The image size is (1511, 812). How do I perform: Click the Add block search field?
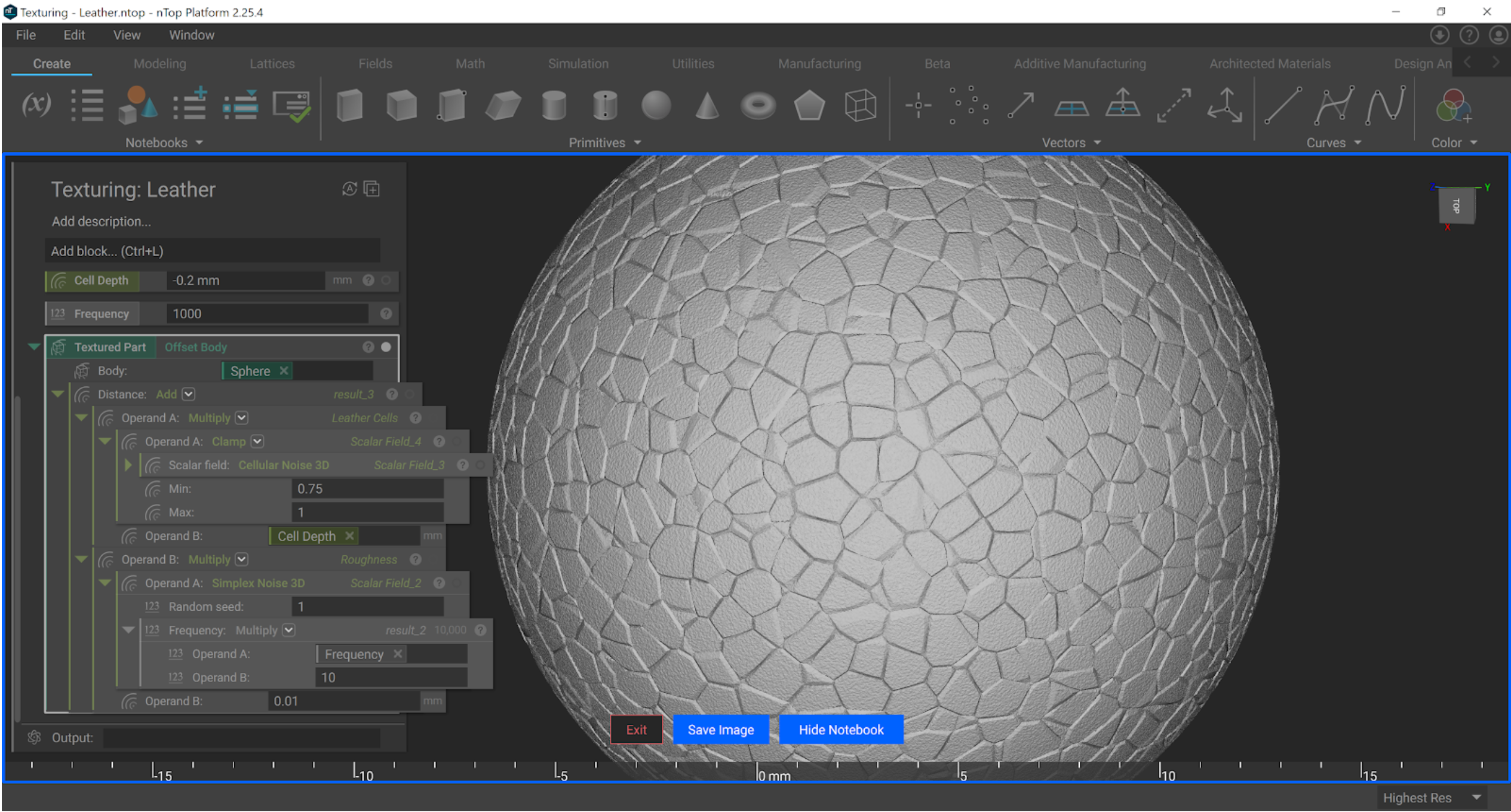[213, 251]
